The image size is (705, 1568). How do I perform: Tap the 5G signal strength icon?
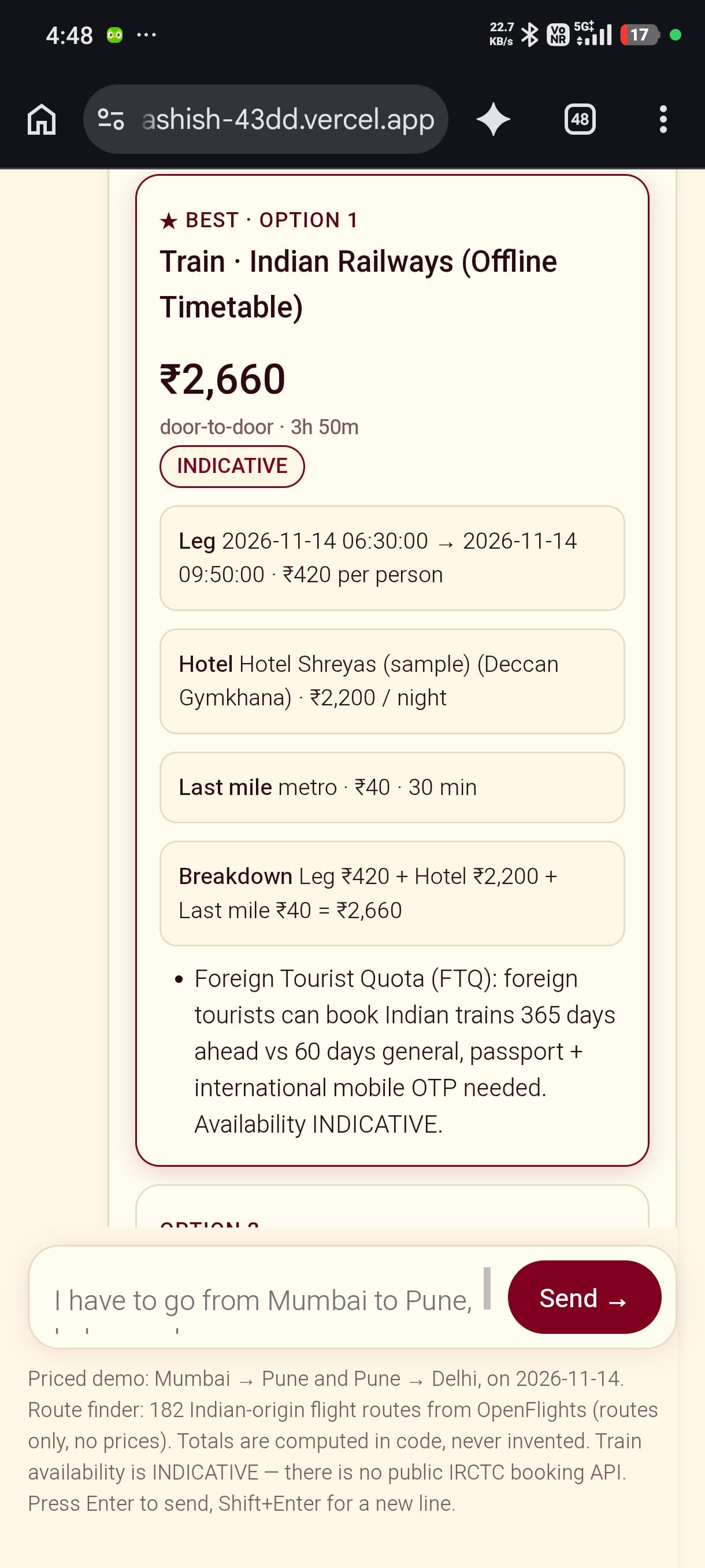click(x=593, y=34)
